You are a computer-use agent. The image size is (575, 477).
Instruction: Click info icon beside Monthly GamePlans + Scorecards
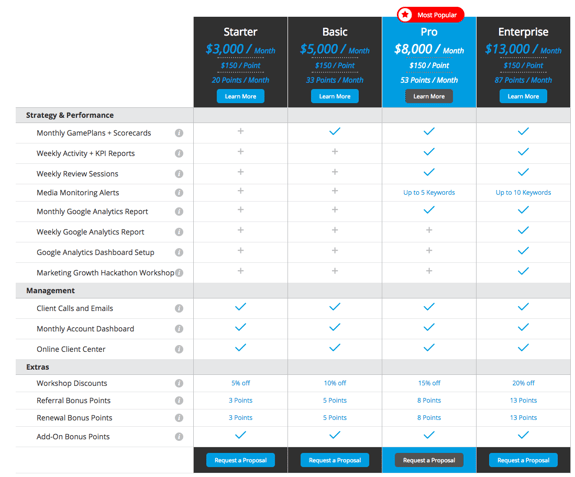(x=179, y=133)
